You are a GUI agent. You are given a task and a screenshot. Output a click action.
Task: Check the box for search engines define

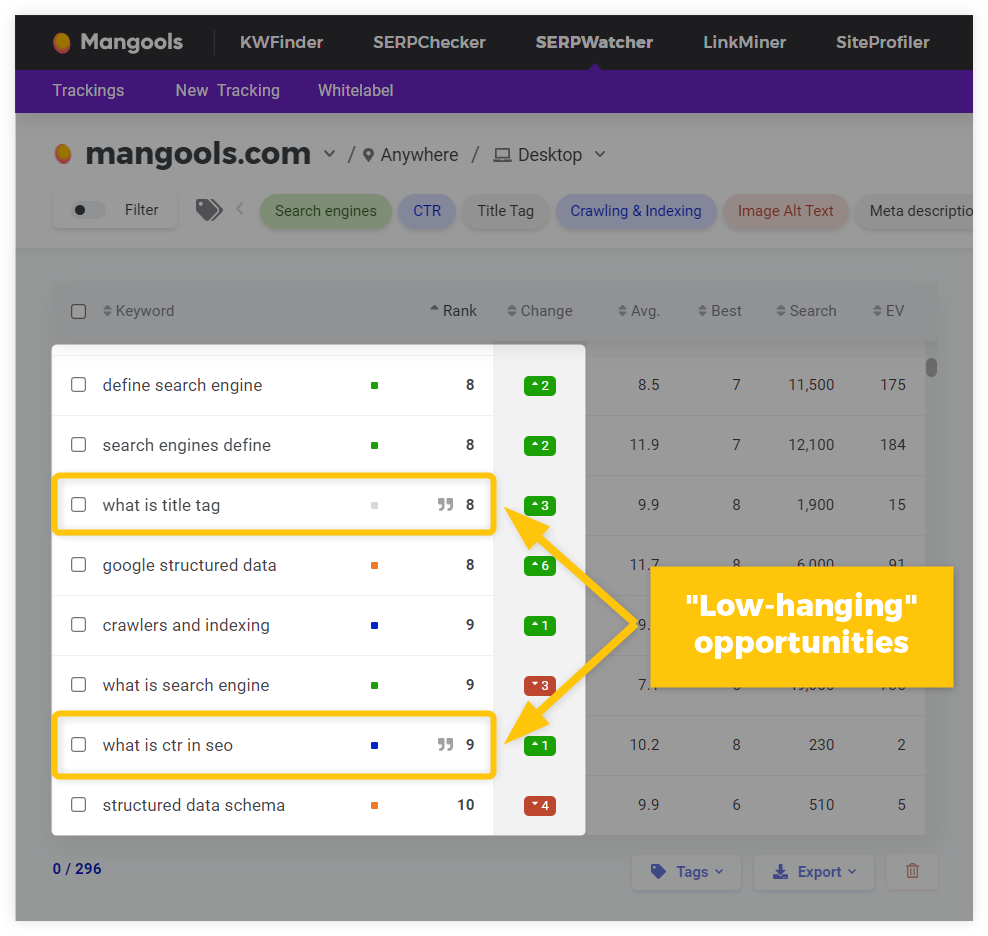tap(79, 445)
